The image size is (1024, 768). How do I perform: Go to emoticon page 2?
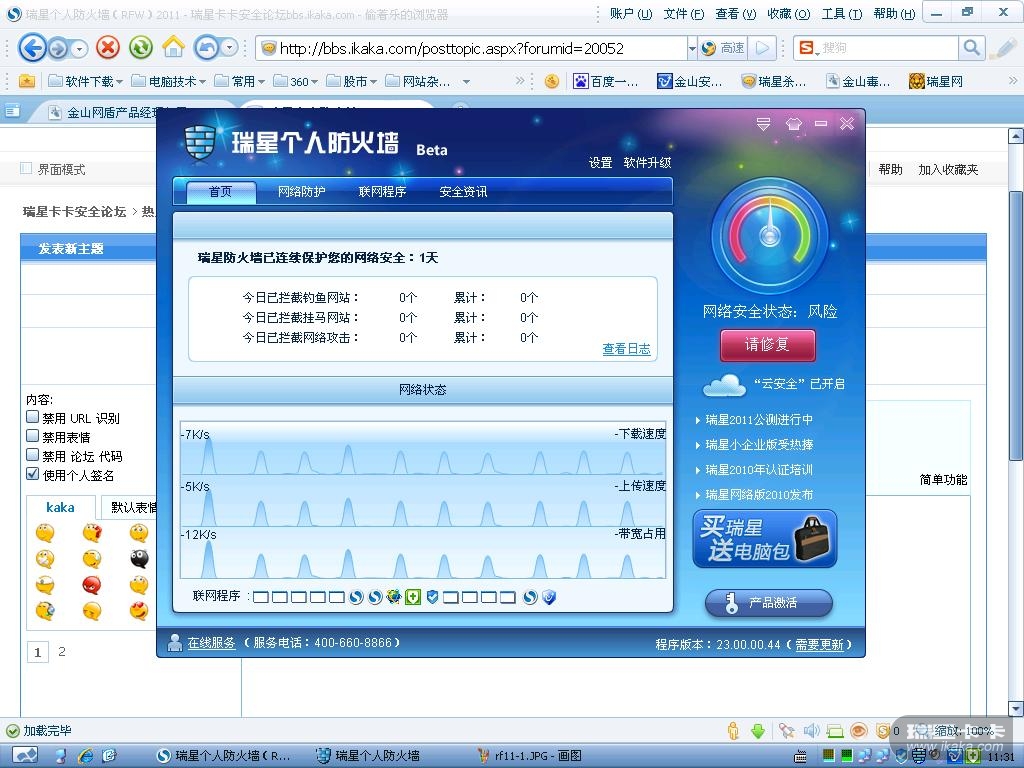(x=61, y=651)
